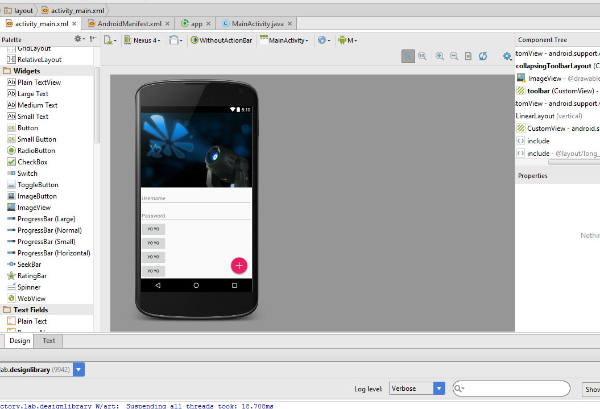600x409 pixels.
Task: Select the ImageView component tree item
Action: 546,77
